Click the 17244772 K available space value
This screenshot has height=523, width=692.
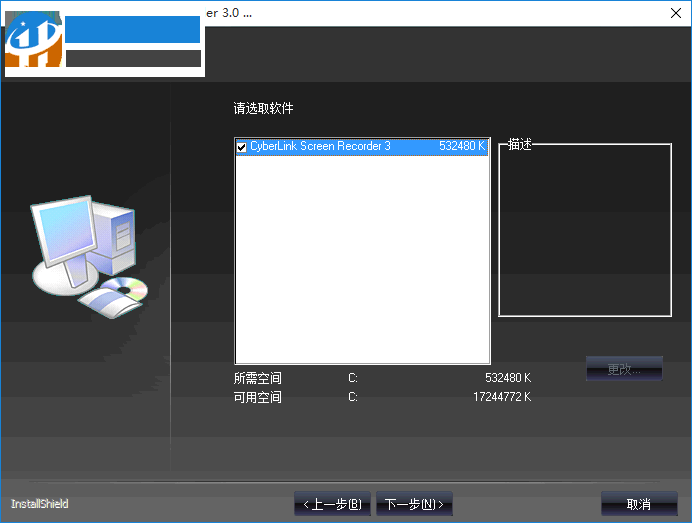502,397
